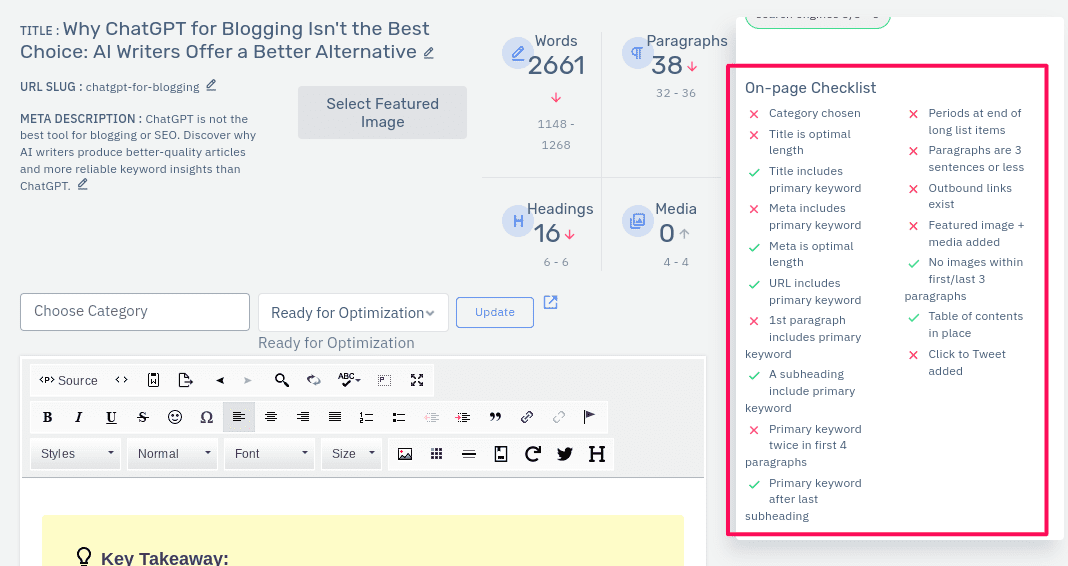This screenshot has width=1068, height=566.
Task: Click the circular refresh arrow icon
Action: (x=533, y=454)
